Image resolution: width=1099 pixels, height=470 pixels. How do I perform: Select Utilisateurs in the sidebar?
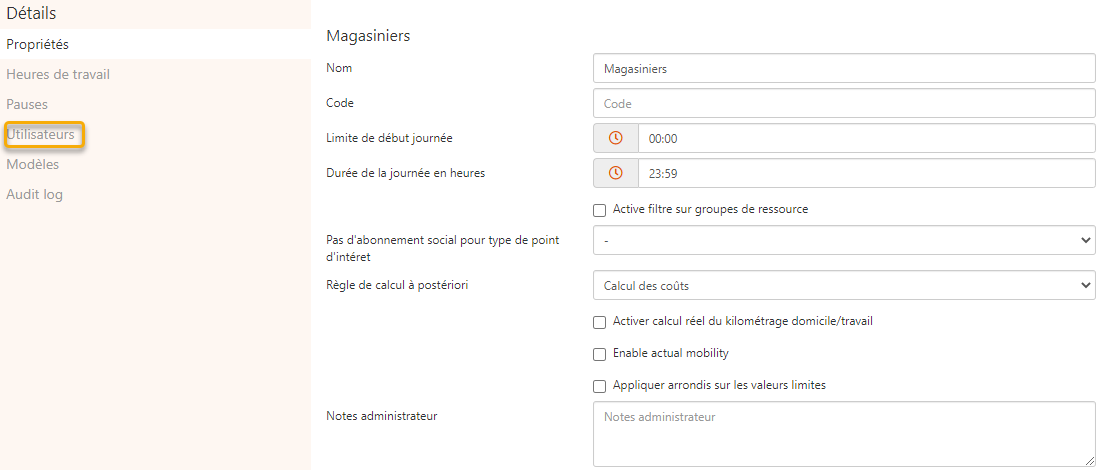point(41,134)
